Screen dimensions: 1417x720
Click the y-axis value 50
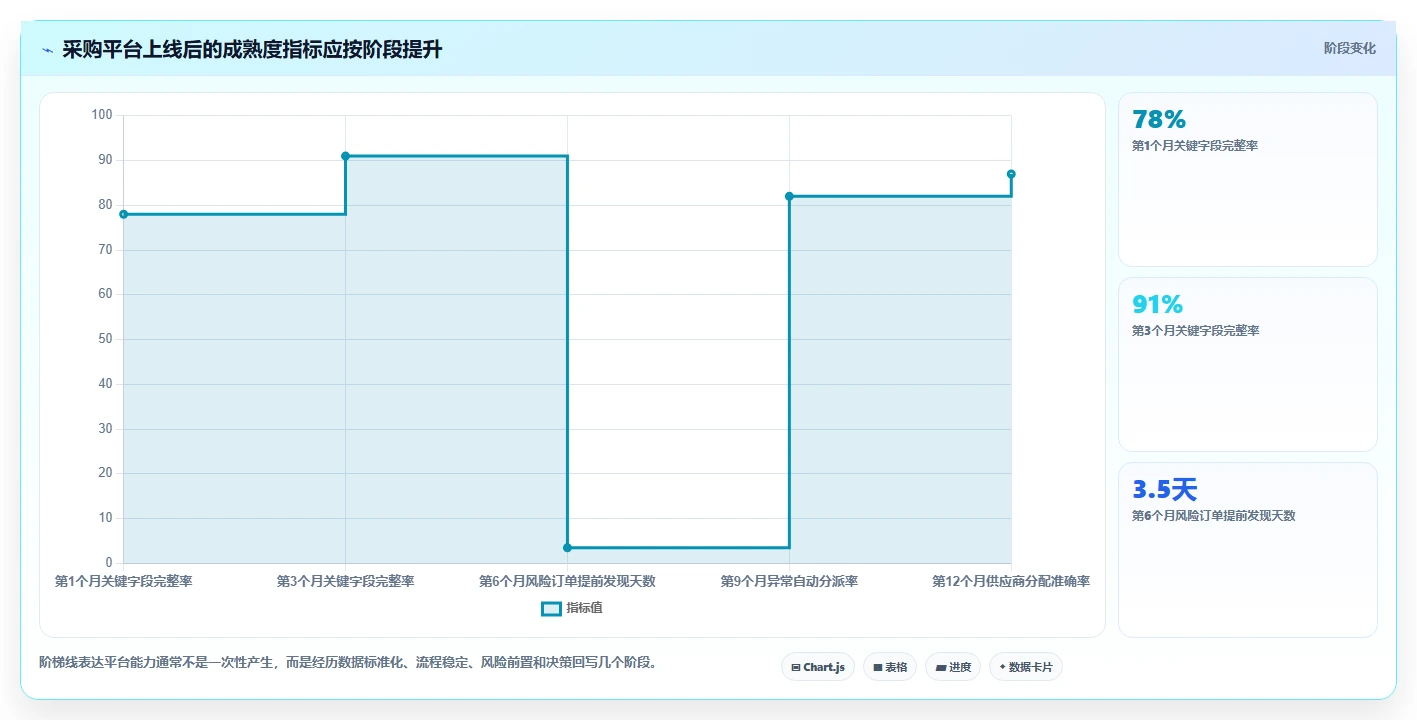click(105, 339)
